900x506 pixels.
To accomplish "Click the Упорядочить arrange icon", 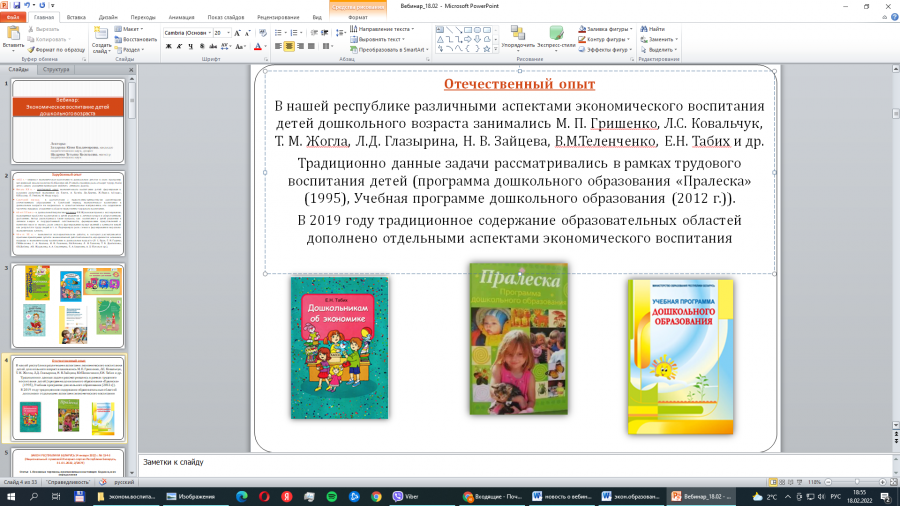I will (x=518, y=38).
